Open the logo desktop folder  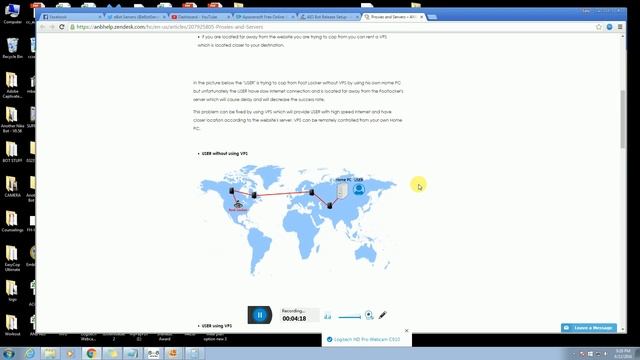(x=12, y=291)
